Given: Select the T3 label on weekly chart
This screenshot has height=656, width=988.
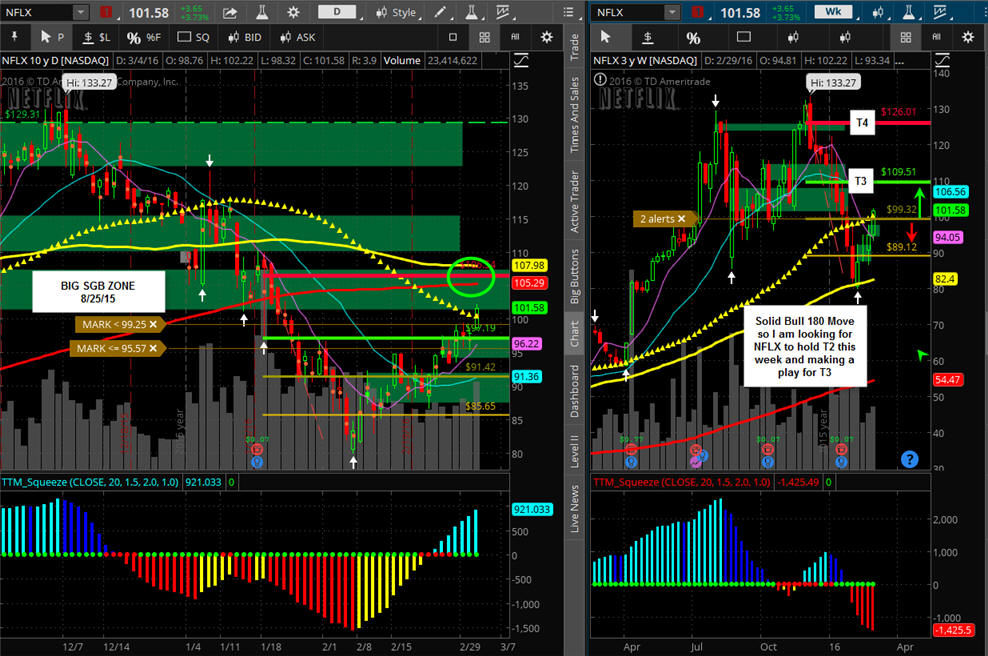Looking at the screenshot, I should click(861, 181).
